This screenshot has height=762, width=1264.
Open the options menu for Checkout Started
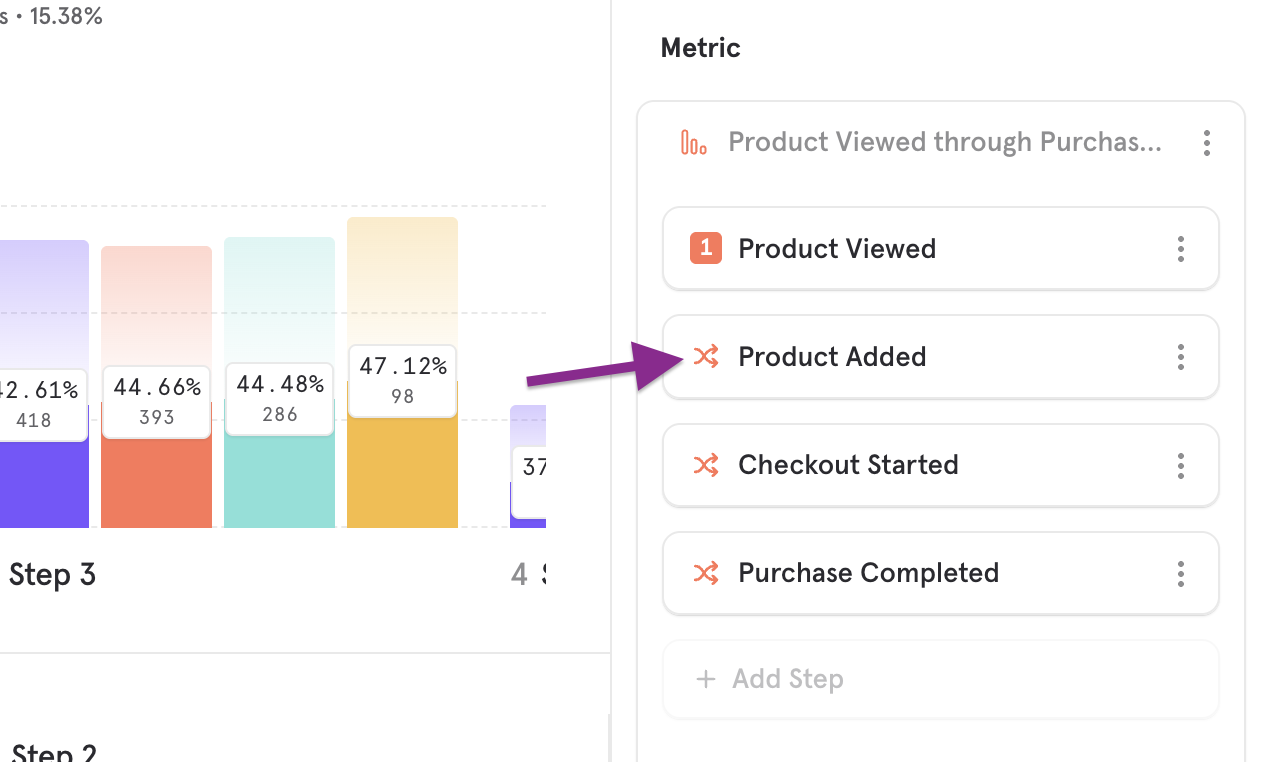click(x=1181, y=465)
